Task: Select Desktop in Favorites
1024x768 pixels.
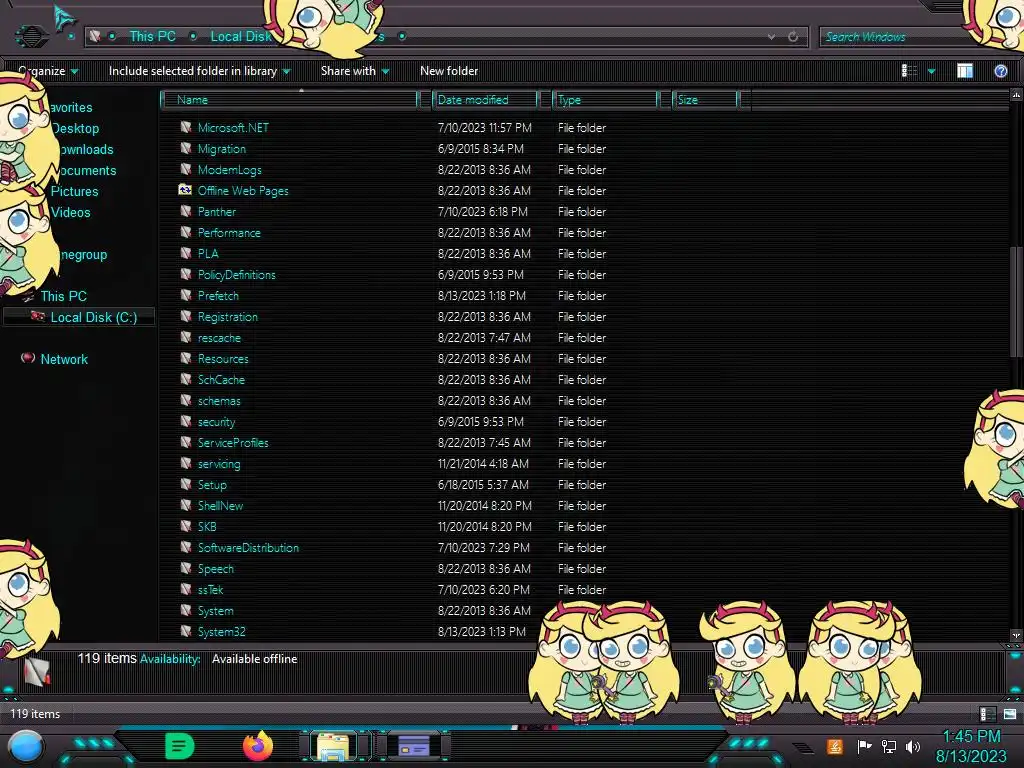Action: [74, 129]
